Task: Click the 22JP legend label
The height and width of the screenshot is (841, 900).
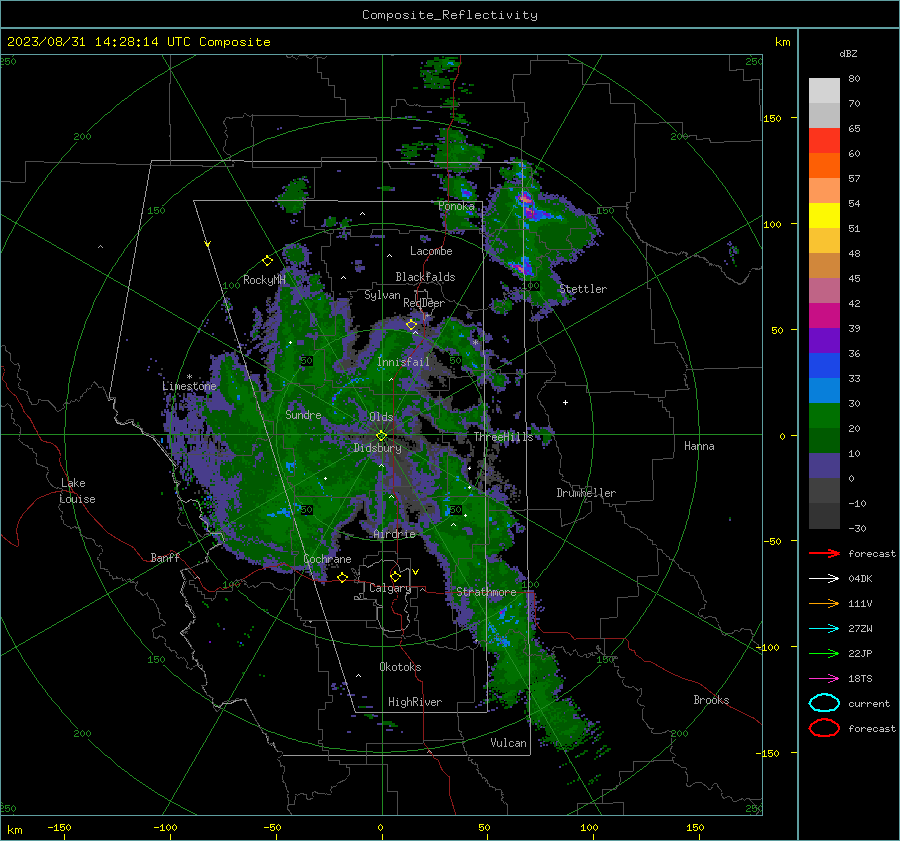Action: tap(860, 653)
